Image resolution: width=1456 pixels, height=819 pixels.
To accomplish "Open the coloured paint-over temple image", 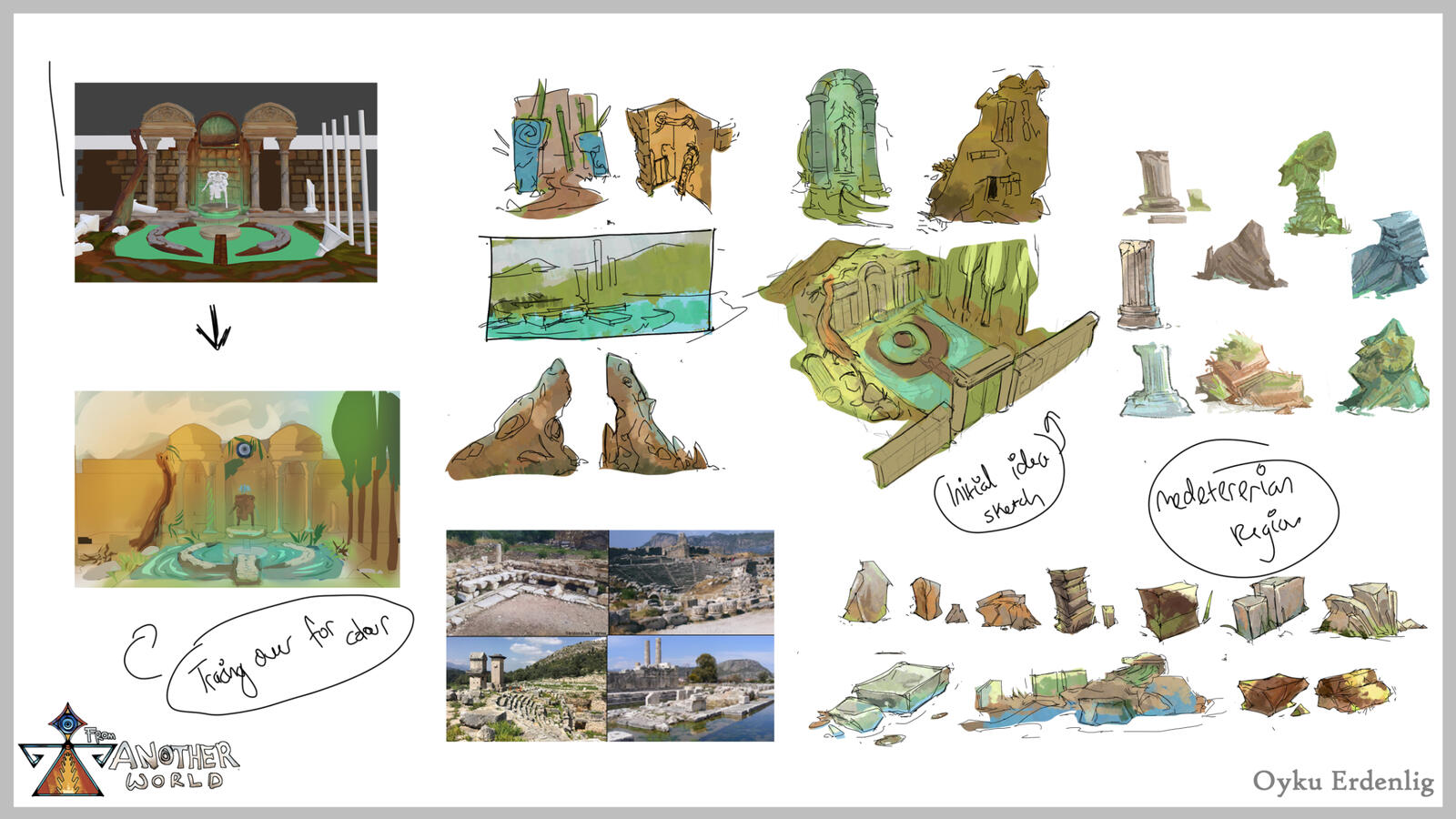I will [237, 489].
